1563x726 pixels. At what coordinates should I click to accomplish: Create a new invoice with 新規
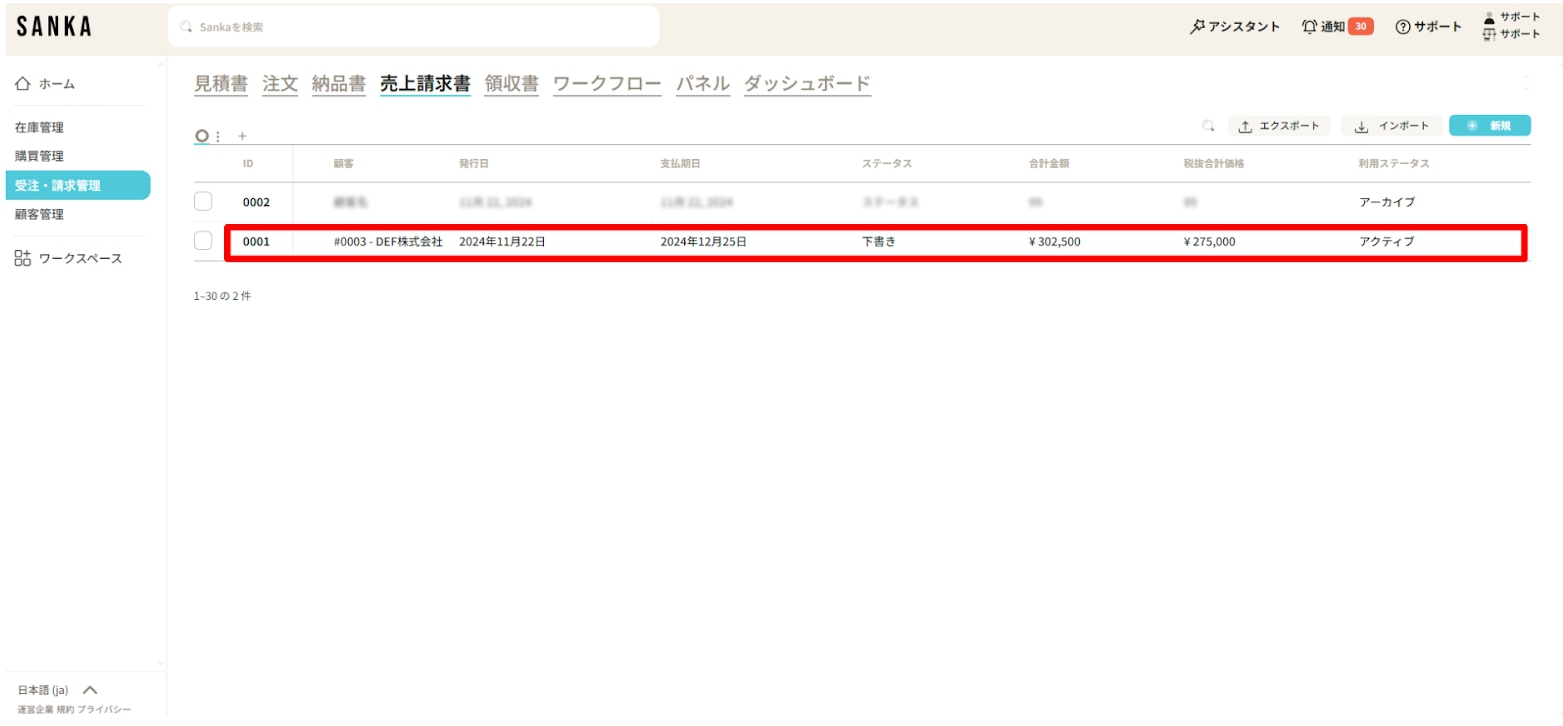[1489, 126]
